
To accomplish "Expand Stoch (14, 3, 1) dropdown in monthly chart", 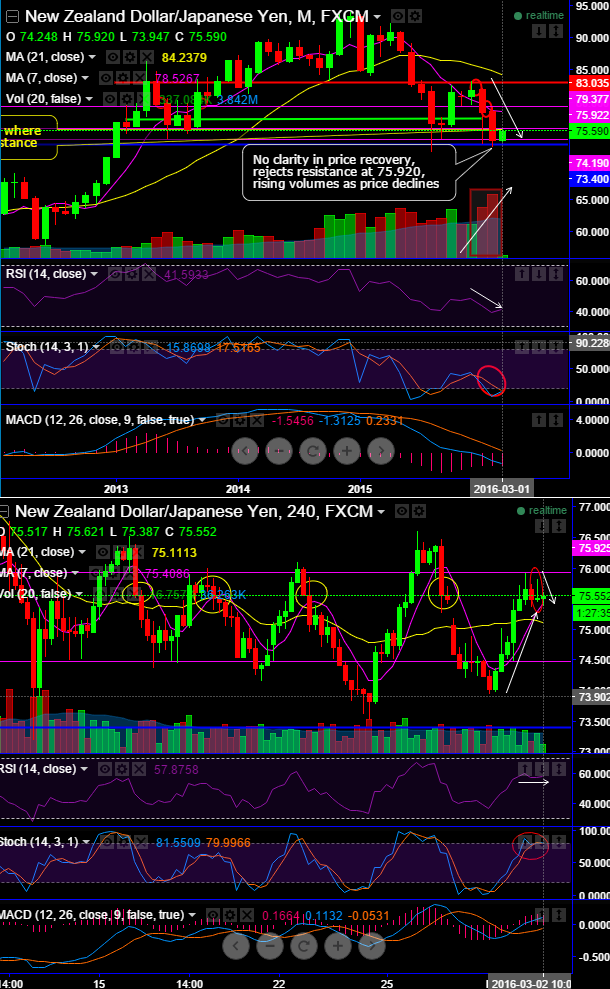I will (96, 347).
